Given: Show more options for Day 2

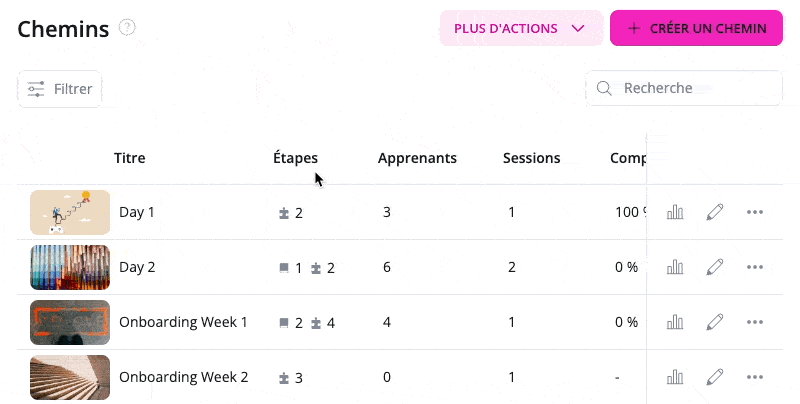Looking at the screenshot, I should click(755, 267).
